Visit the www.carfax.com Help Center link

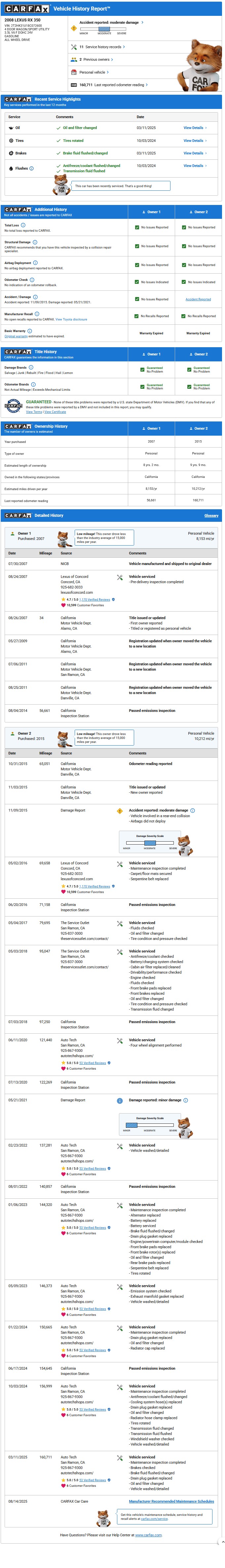[148, 1535]
